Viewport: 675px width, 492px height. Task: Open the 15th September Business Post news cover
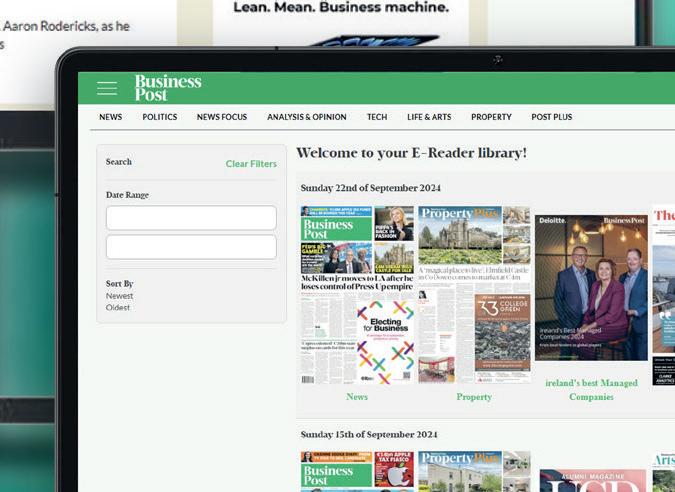357,471
